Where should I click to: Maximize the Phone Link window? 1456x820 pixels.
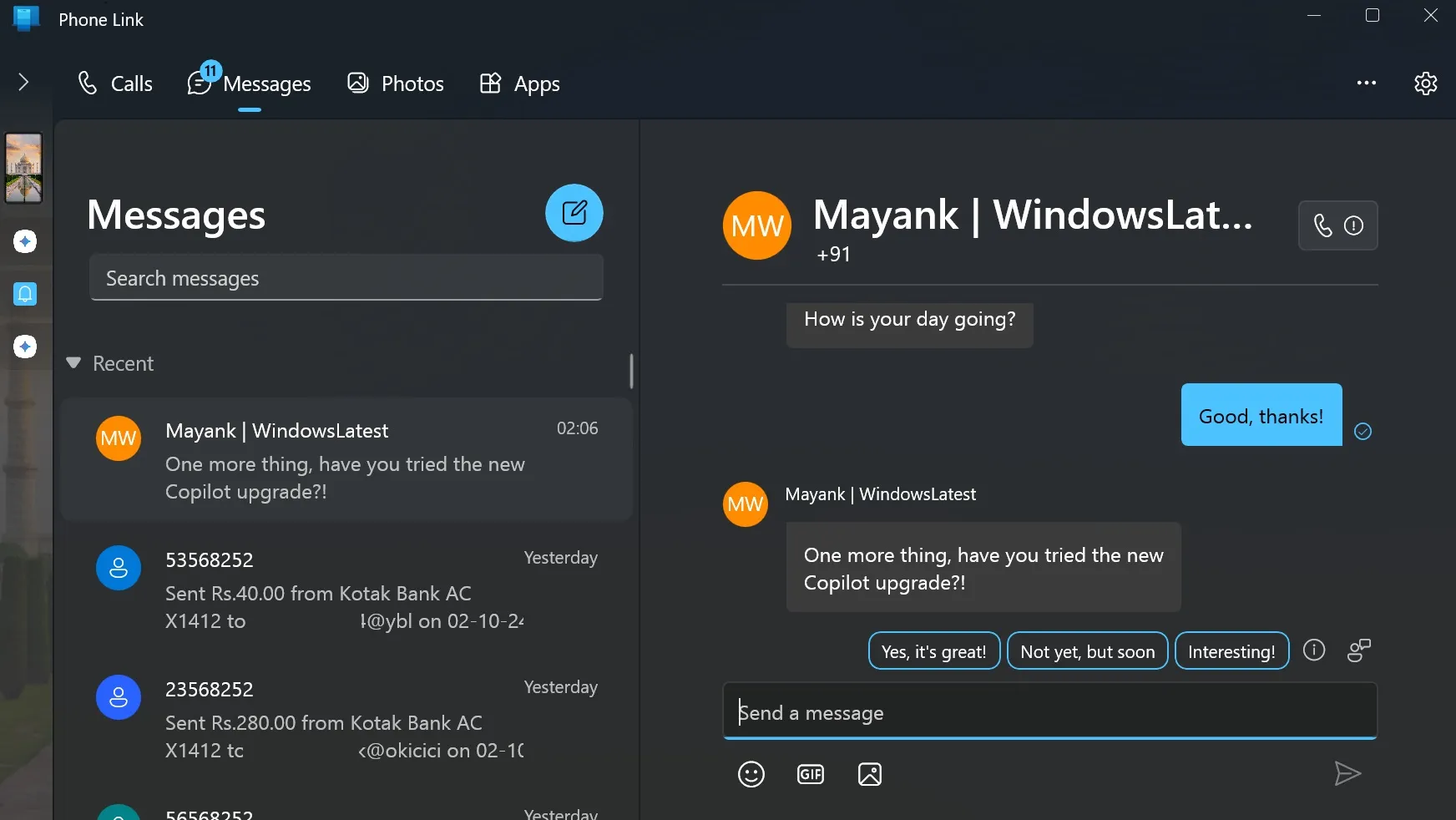(1373, 16)
